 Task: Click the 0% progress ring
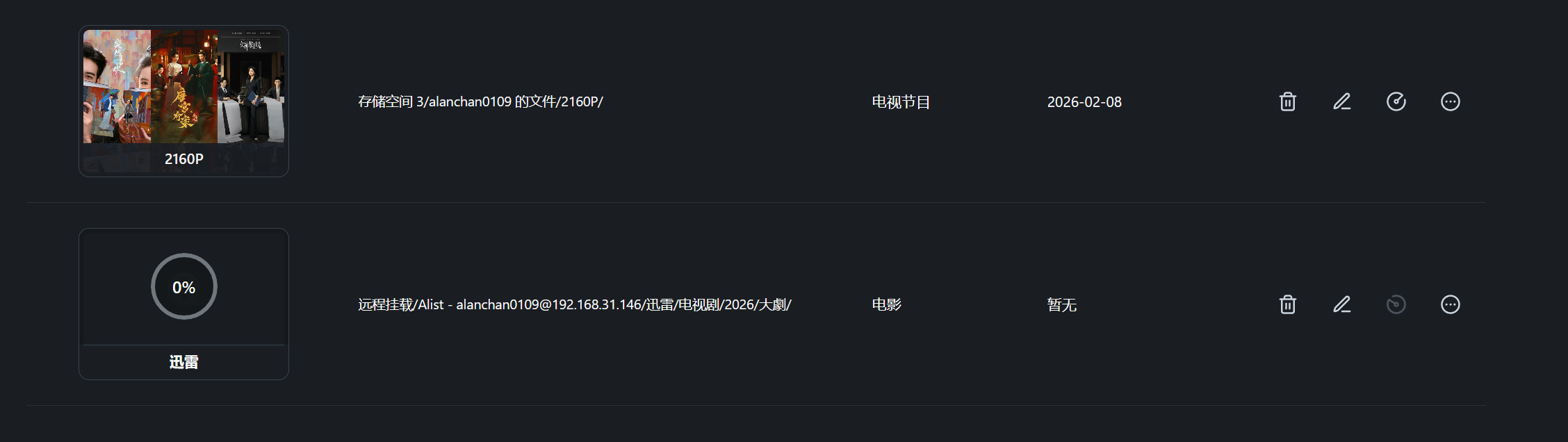pos(183,286)
